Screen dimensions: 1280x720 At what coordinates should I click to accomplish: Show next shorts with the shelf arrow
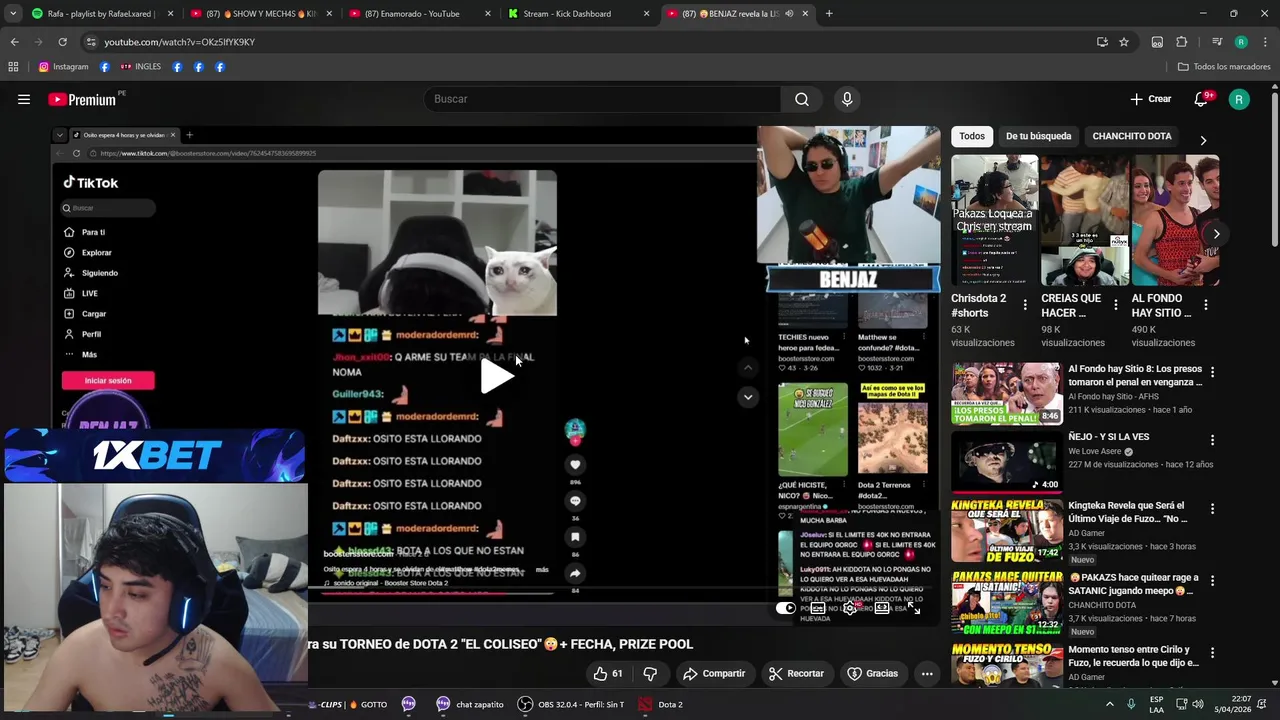(x=1216, y=234)
